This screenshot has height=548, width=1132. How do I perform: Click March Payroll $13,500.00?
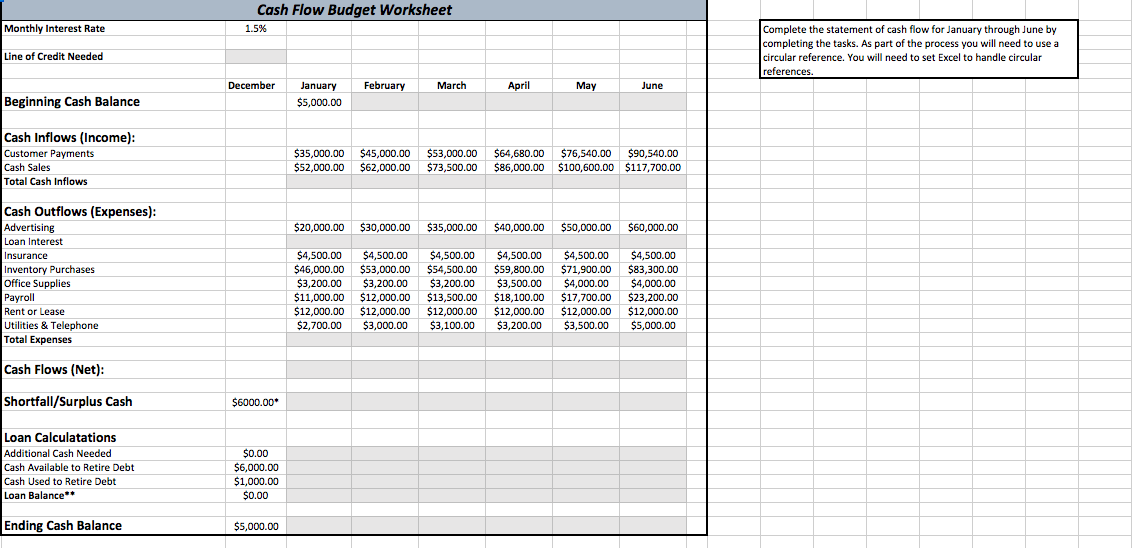[452, 297]
